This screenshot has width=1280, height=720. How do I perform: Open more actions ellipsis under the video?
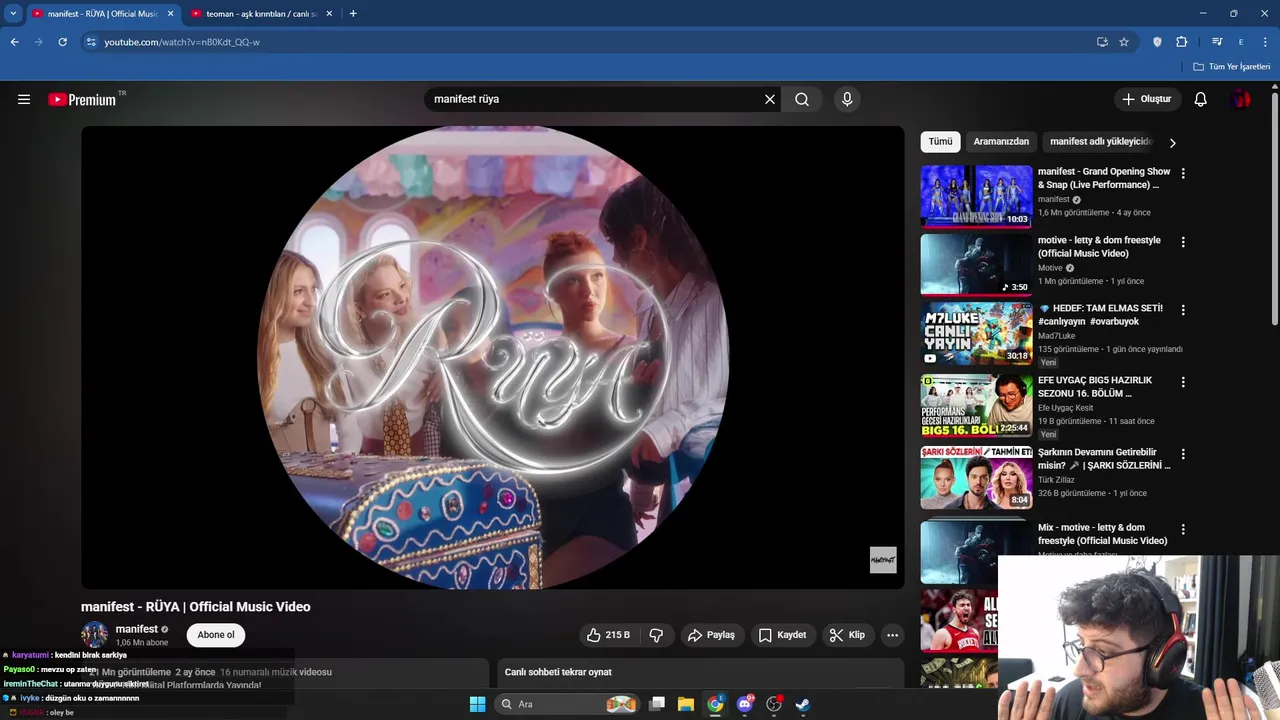pos(892,635)
